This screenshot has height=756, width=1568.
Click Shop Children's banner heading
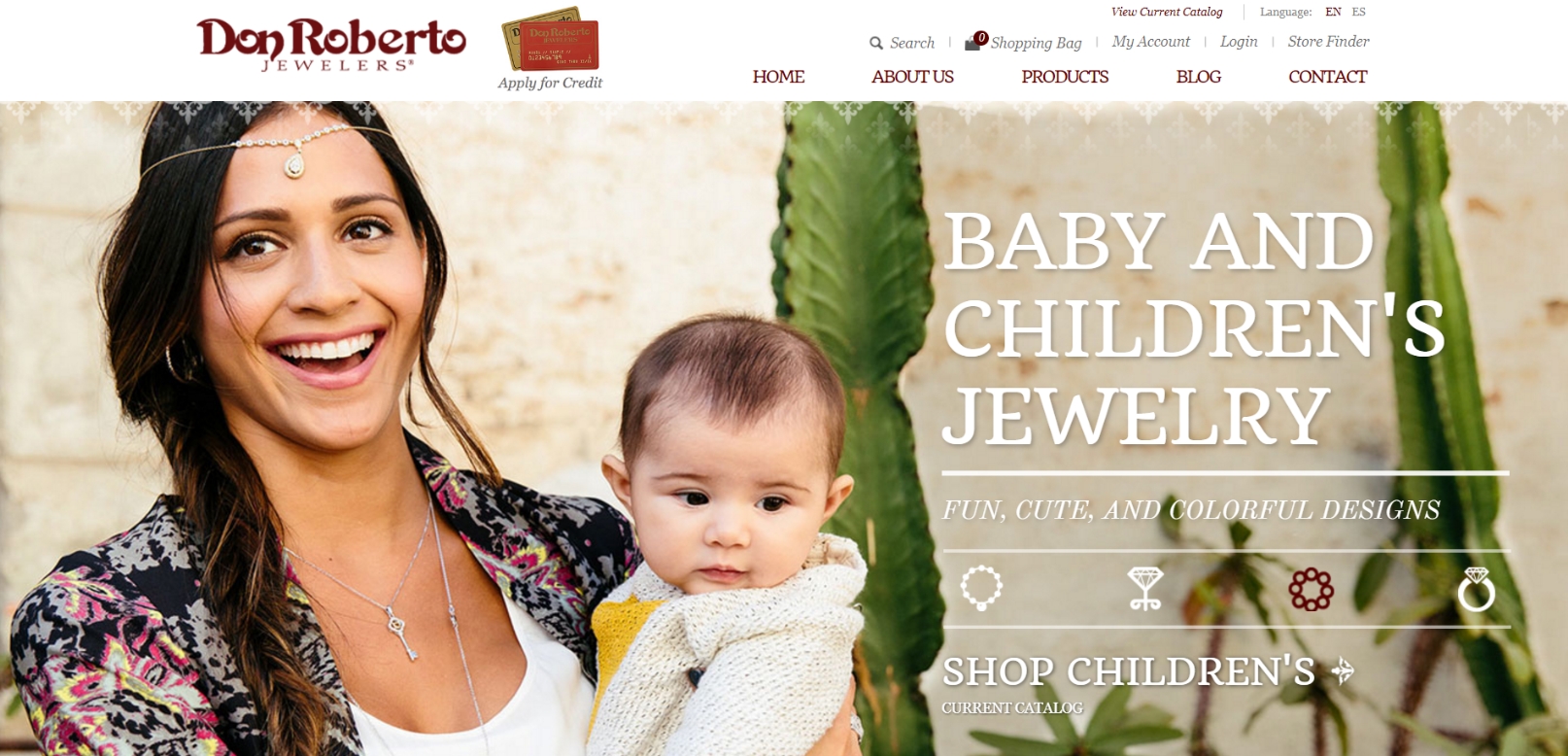tap(1128, 671)
